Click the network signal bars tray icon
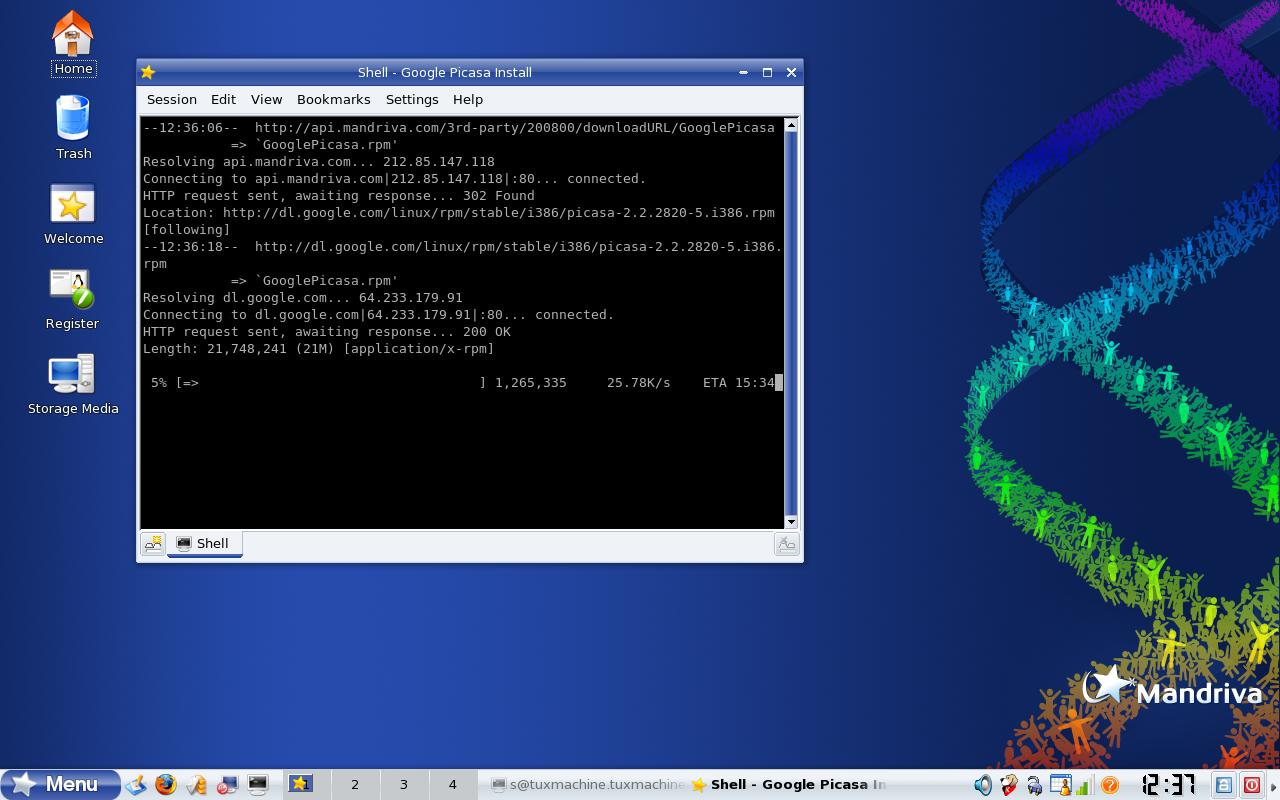The image size is (1280, 800). click(1083, 786)
